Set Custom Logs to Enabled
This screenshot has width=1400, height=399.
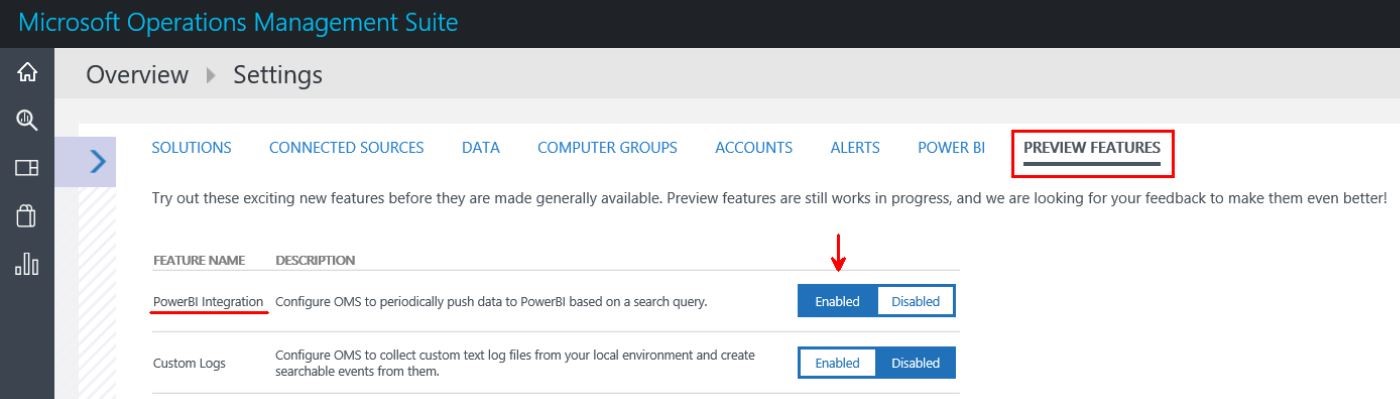click(x=837, y=363)
